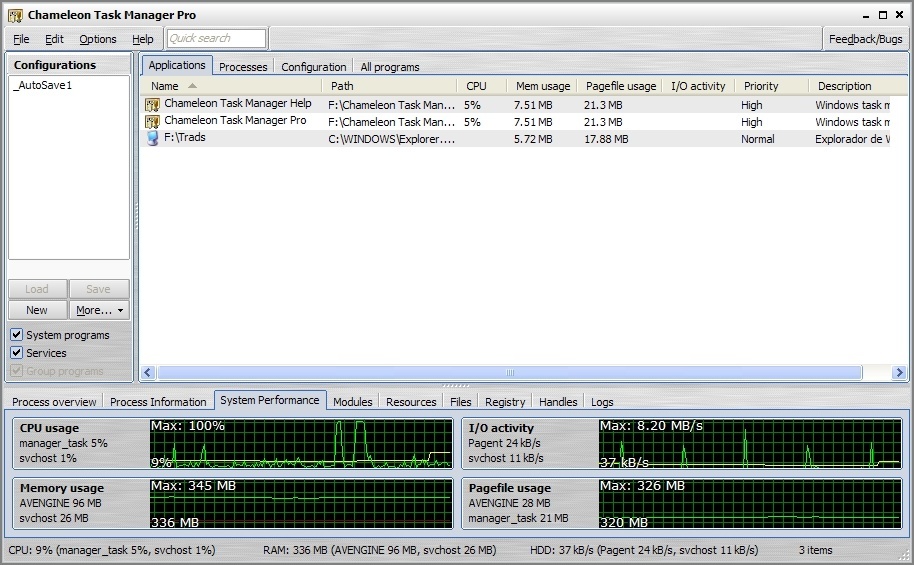Open the File menu
Screen dimensions: 914x565
pyautogui.click(x=21, y=39)
